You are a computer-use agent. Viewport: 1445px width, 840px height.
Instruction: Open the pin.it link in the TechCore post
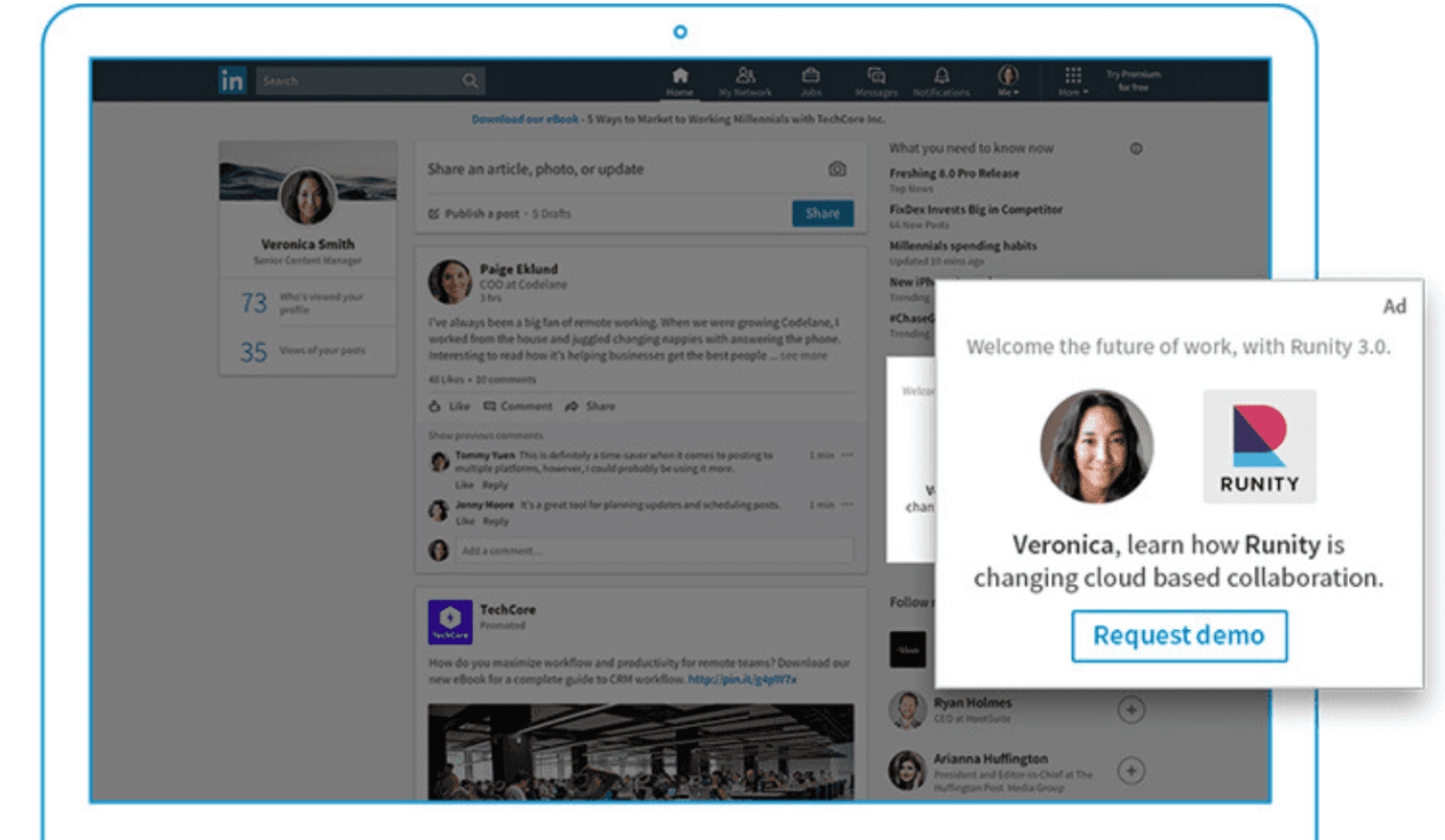tap(742, 679)
